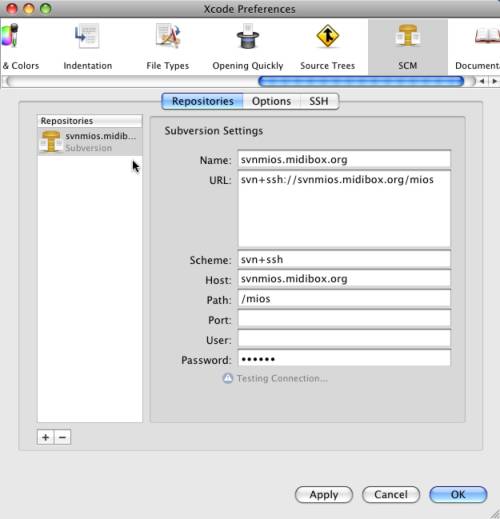Image resolution: width=500 pixels, height=519 pixels.
Task: Open the Indentation preferences pane
Action: tap(88, 47)
